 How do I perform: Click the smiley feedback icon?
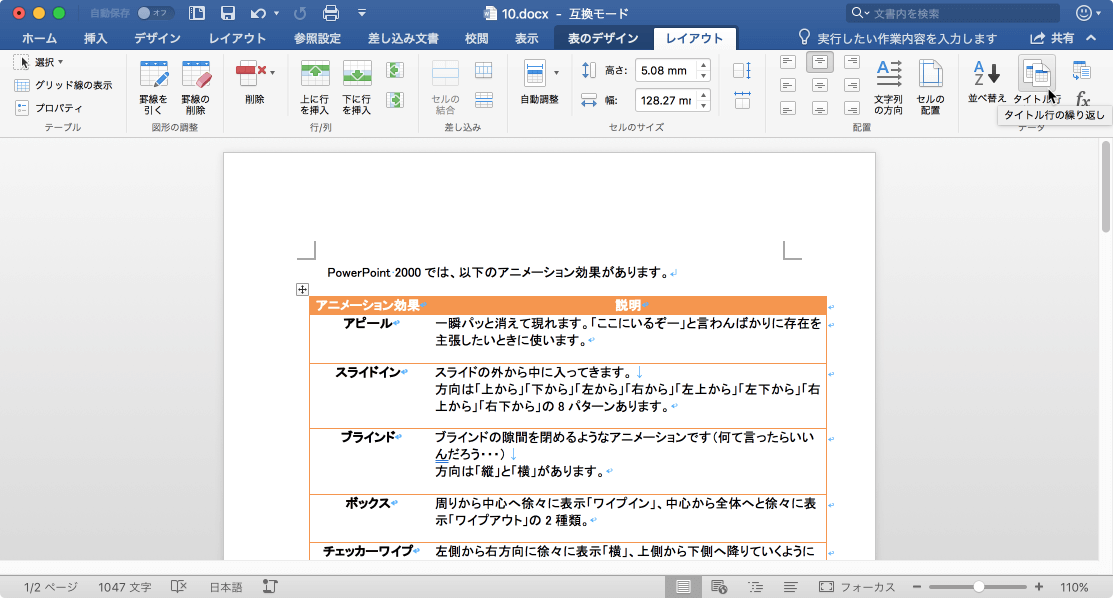[1084, 13]
